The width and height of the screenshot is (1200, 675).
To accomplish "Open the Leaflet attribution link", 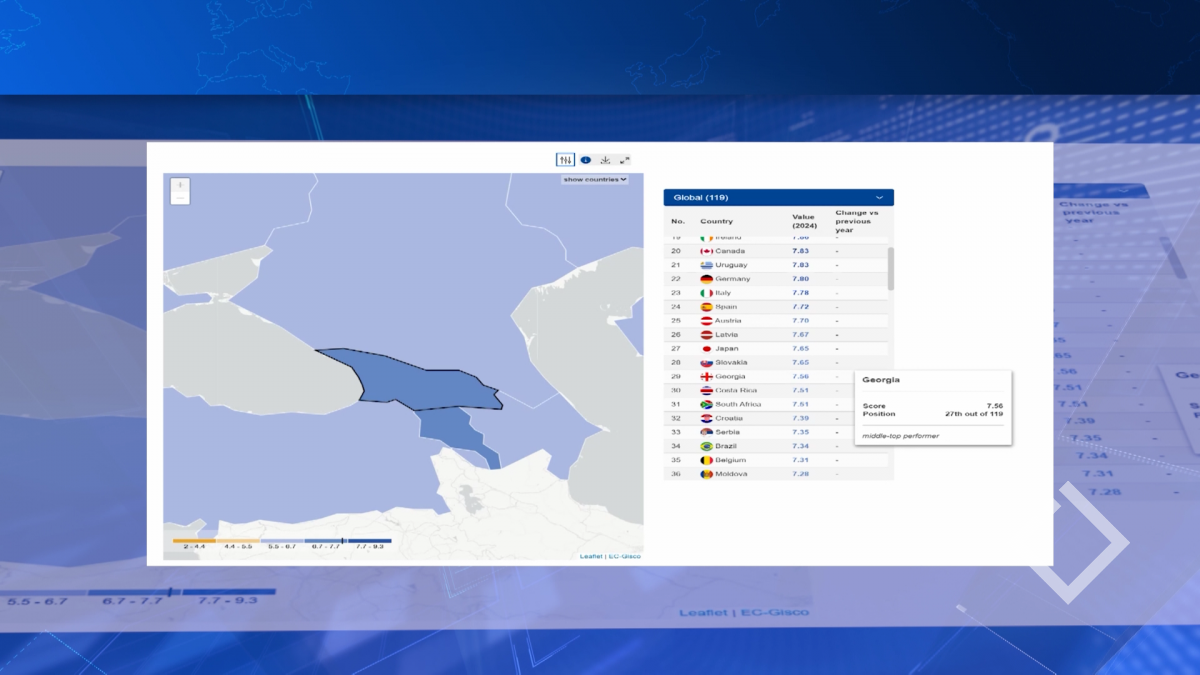I will (x=591, y=556).
